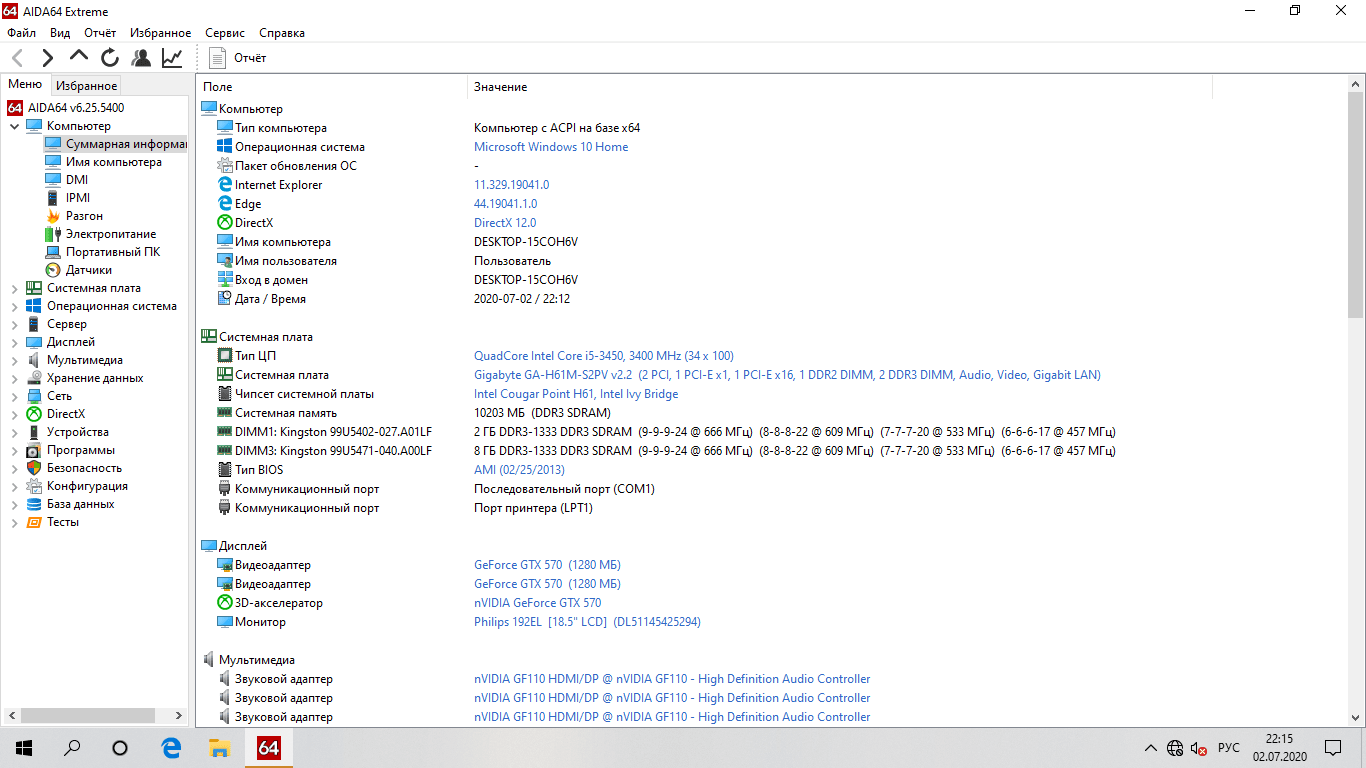Viewport: 1366px width, 768px height.
Task: Click the Тесты benchmark icon
Action: [34, 522]
